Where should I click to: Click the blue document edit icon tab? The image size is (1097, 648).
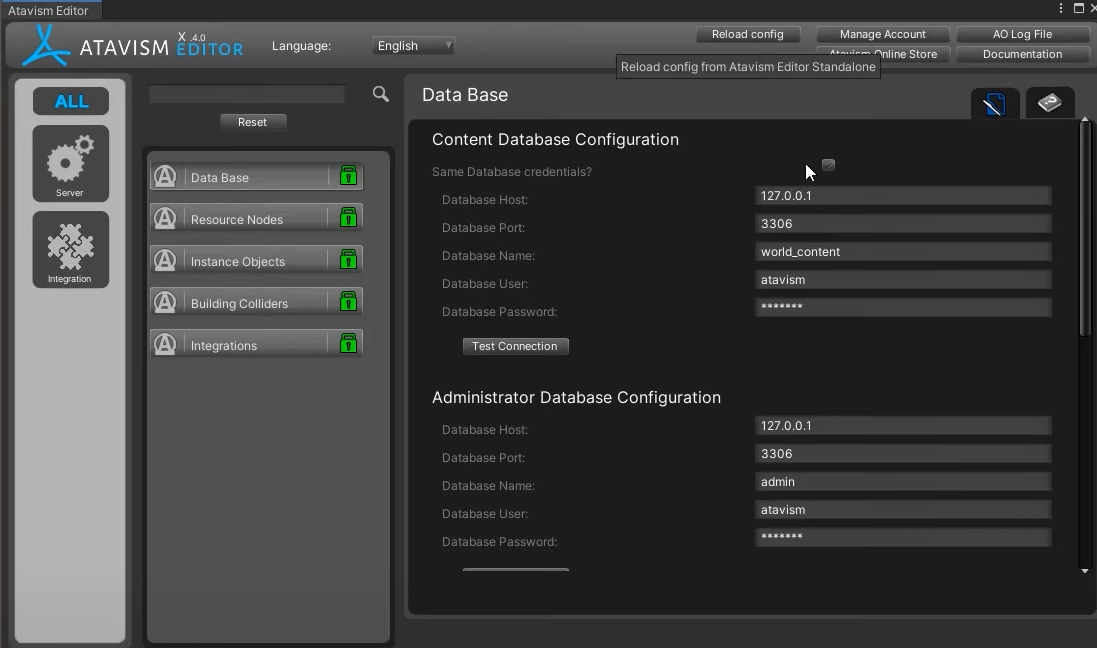pyautogui.click(x=994, y=104)
